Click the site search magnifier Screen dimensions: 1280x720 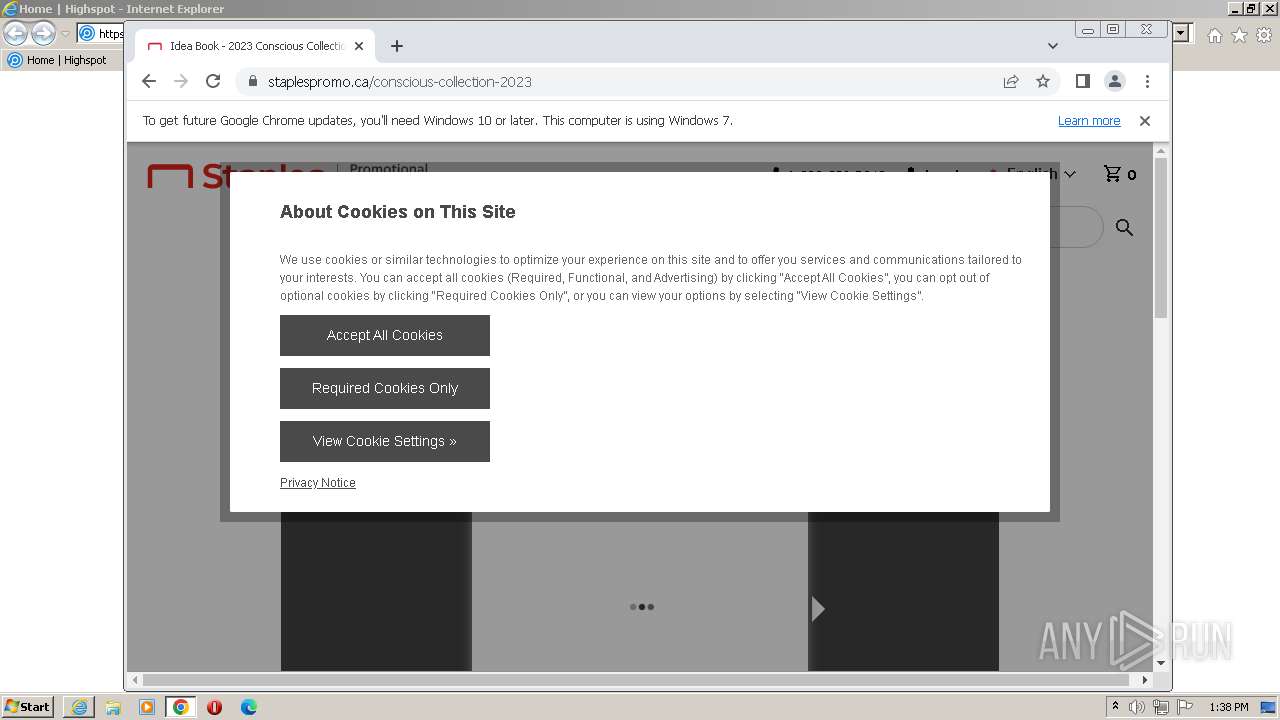[x=1124, y=228]
